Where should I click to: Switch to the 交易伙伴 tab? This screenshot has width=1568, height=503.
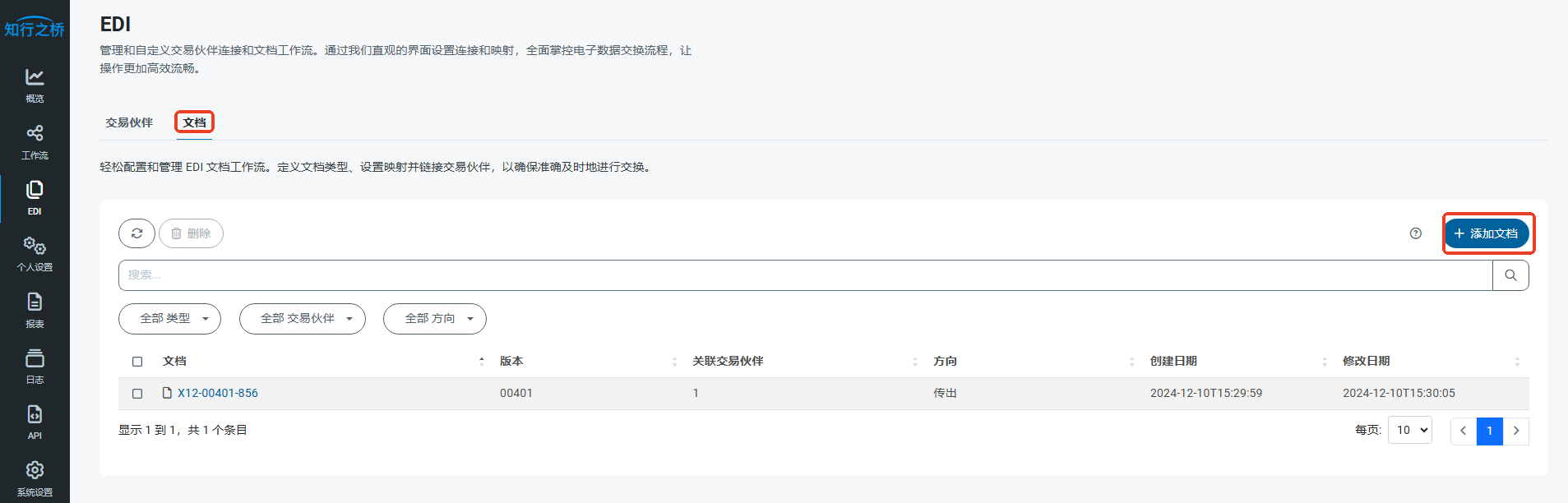[x=129, y=122]
